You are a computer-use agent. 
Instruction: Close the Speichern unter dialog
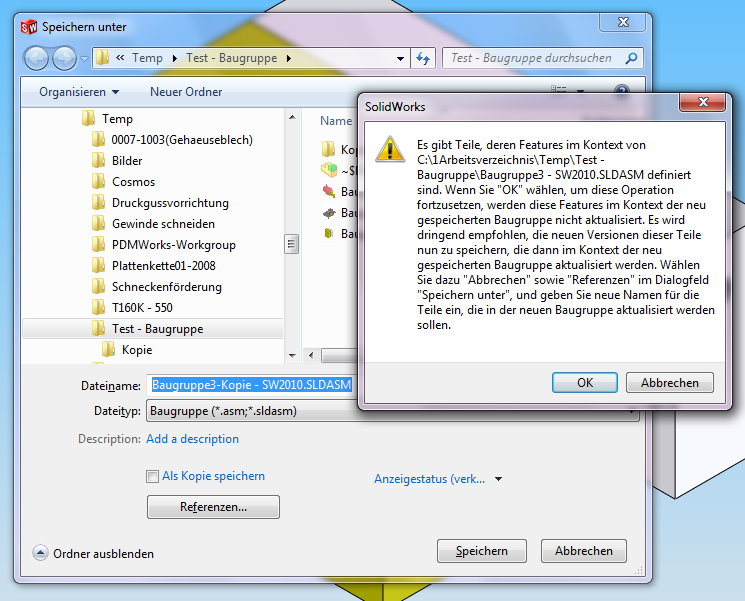pos(622,22)
